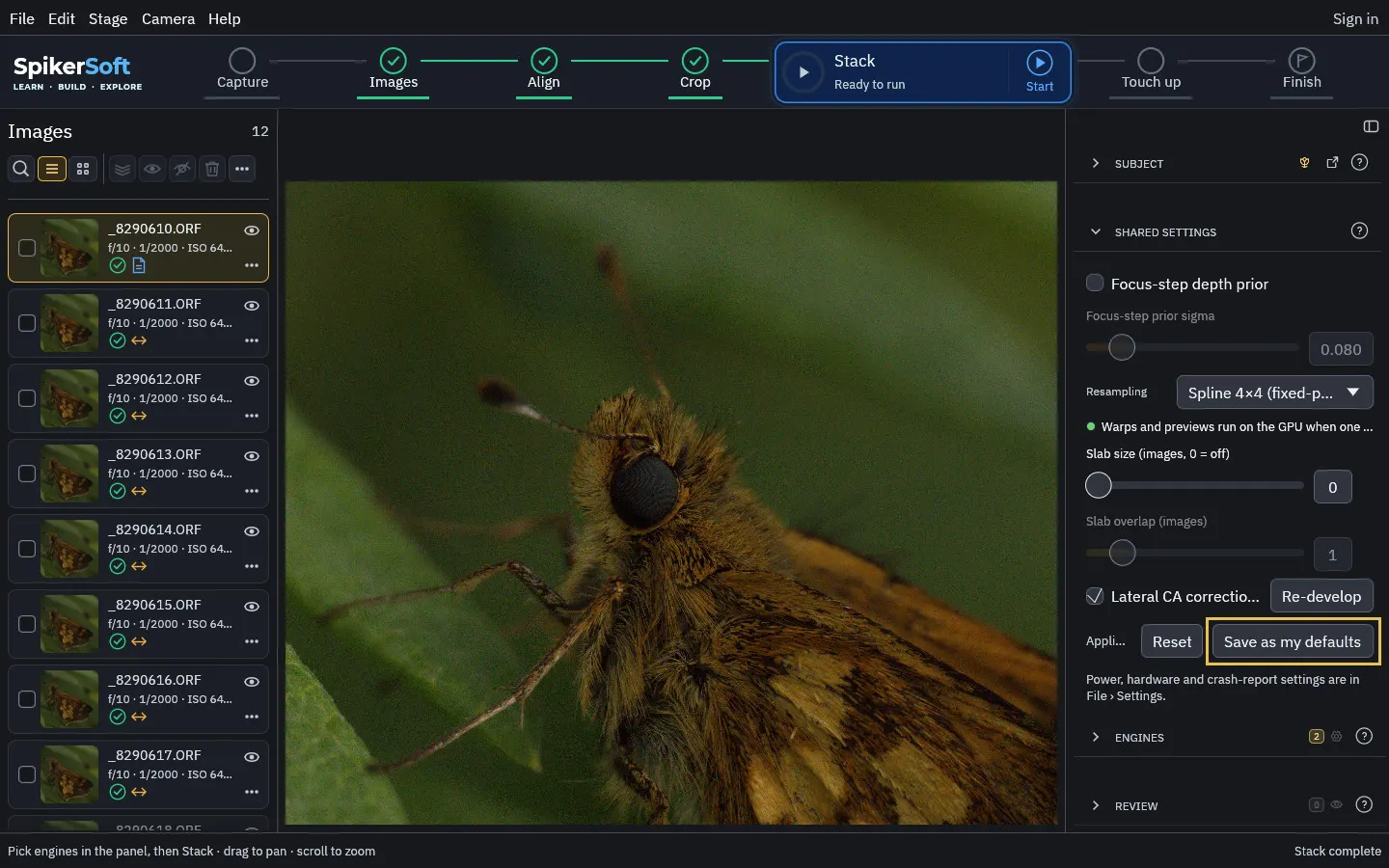Expand the Engines section

point(1095,737)
